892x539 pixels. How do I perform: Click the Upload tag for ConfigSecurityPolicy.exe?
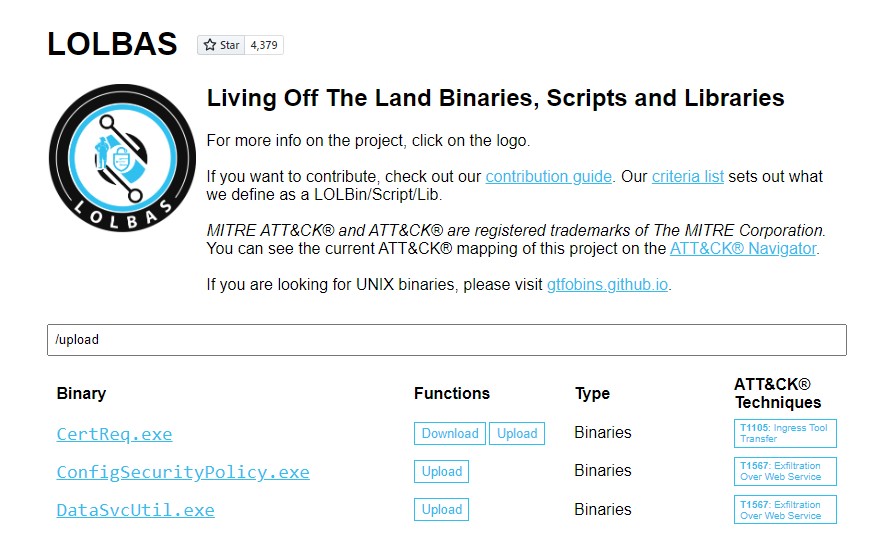(441, 472)
